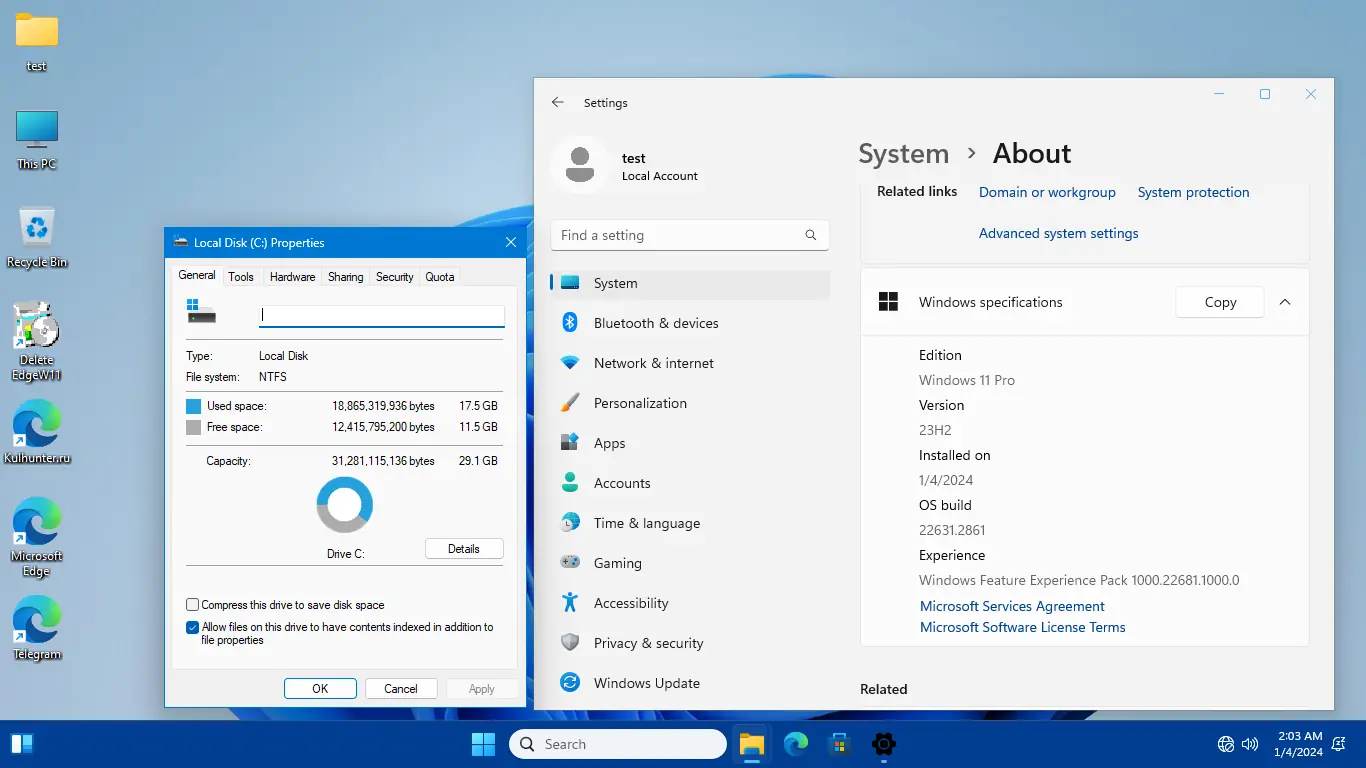1366x768 pixels.
Task: Click the taskbar Search box
Action: tap(618, 744)
